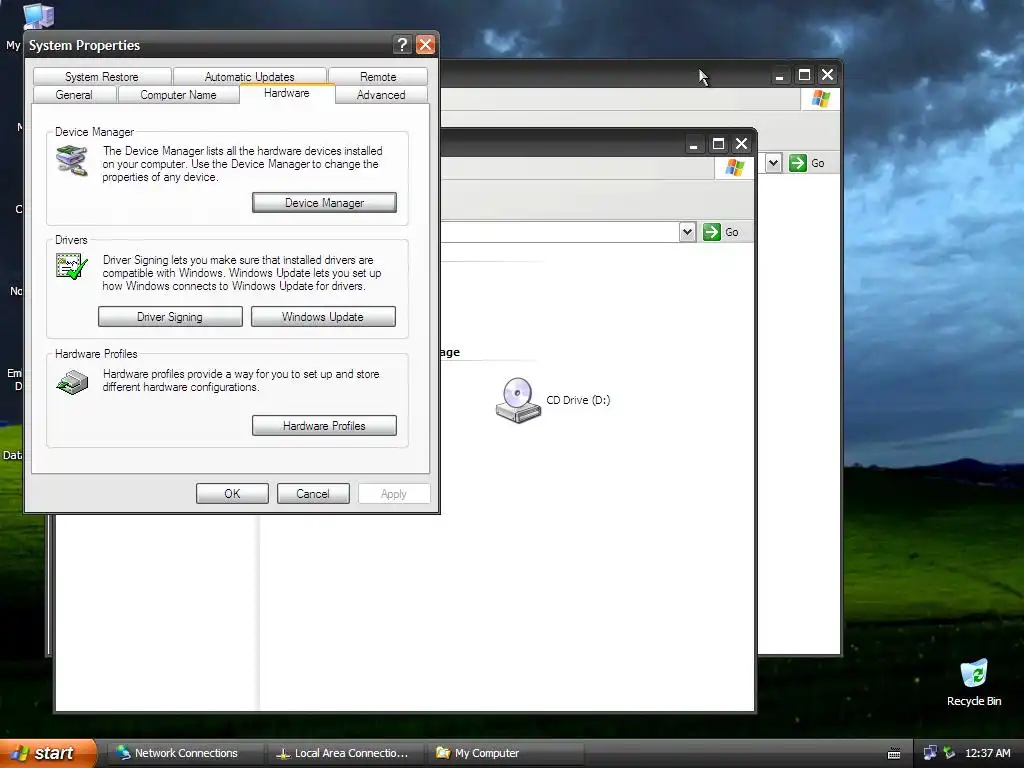This screenshot has width=1024, height=768.
Task: Open the Recycle Bin desktop icon
Action: point(974,682)
